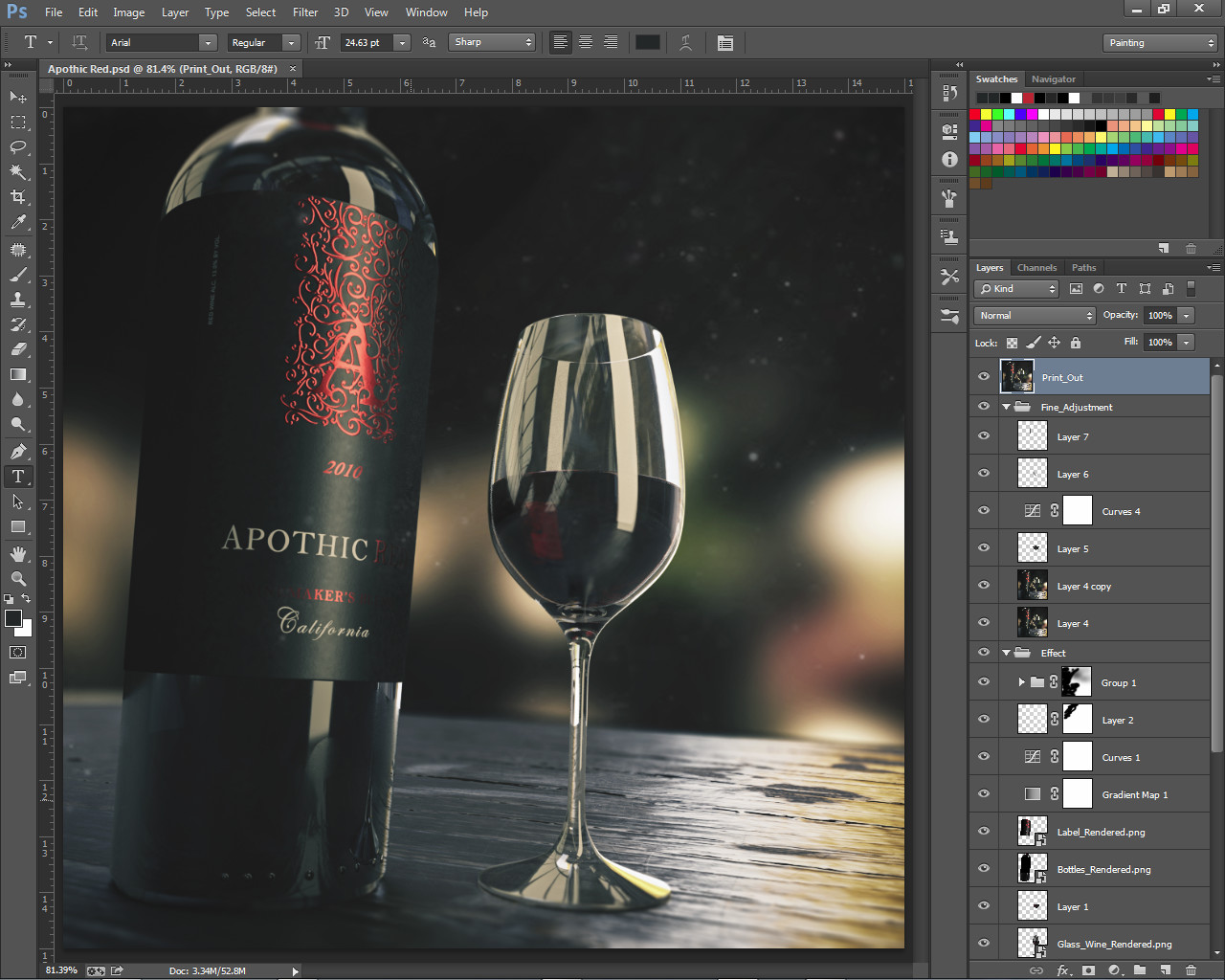Click the Opacity value field
Viewport: 1225px width, 980px height.
point(1160,315)
